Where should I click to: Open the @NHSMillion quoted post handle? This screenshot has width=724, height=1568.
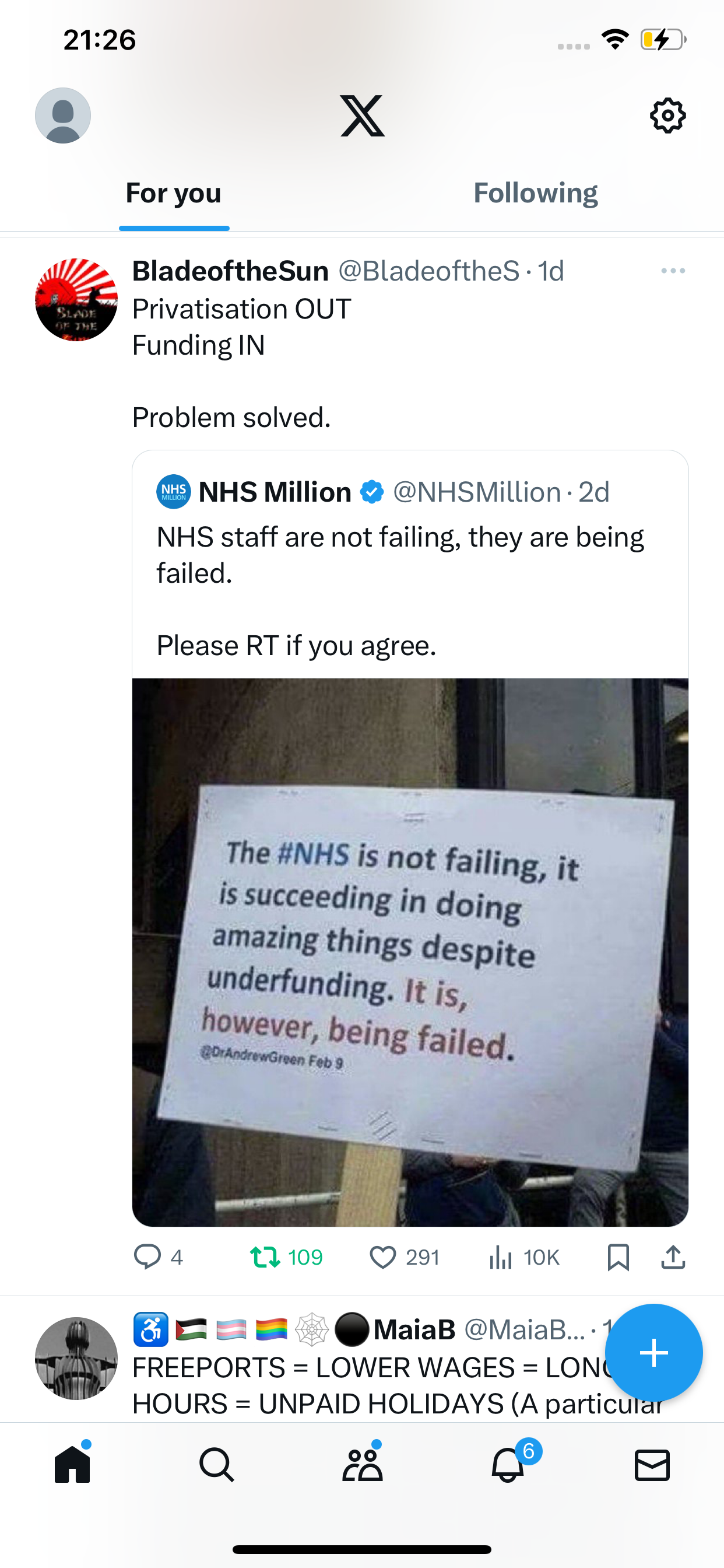coord(477,492)
